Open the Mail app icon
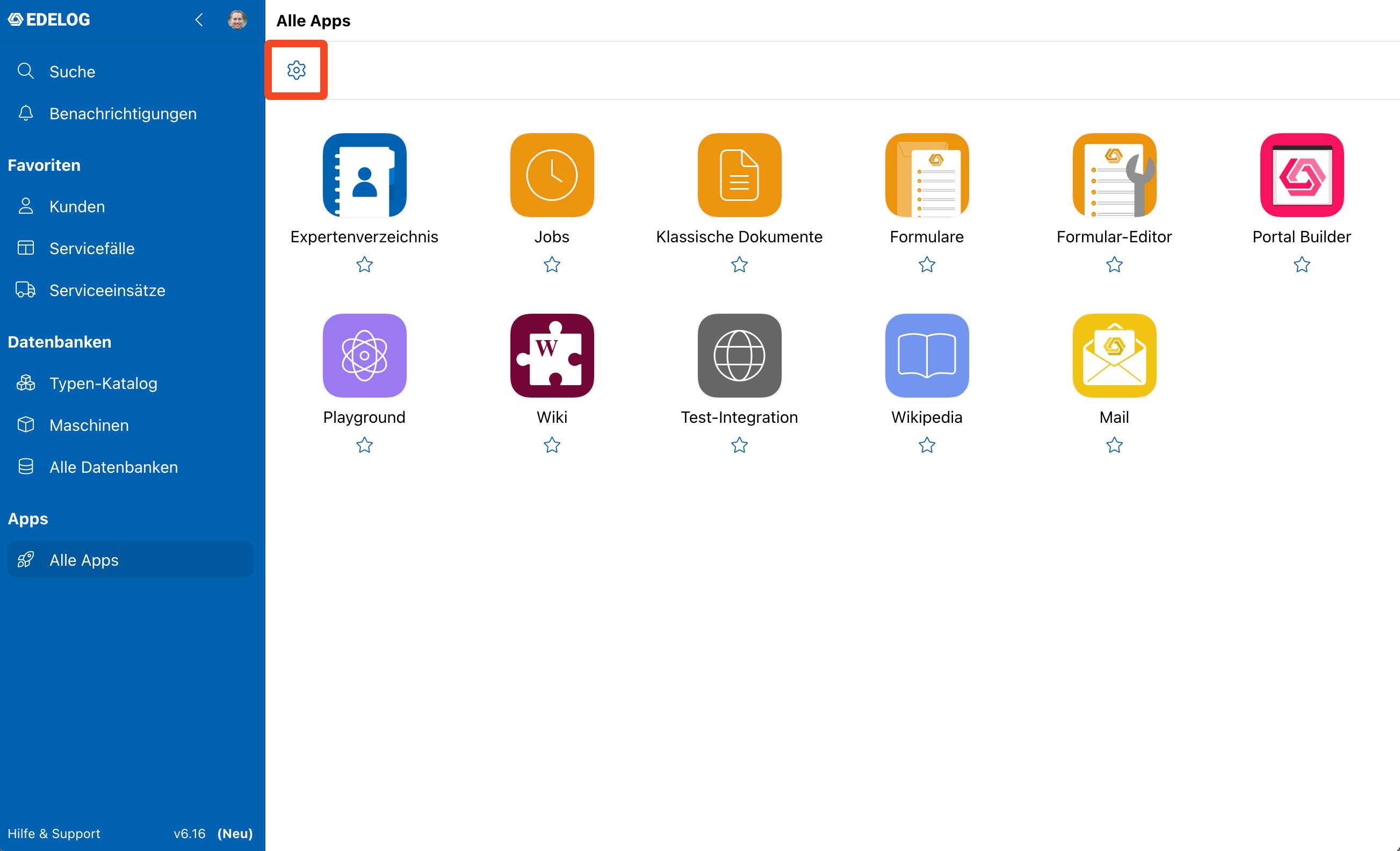Screen dimensions: 1400x851 [x=1114, y=356]
